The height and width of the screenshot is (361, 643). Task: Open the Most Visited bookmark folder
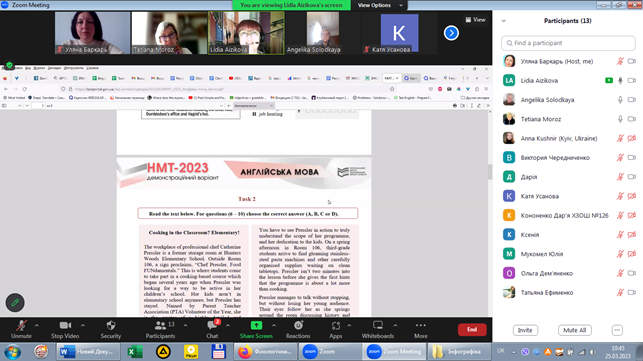click(14, 98)
